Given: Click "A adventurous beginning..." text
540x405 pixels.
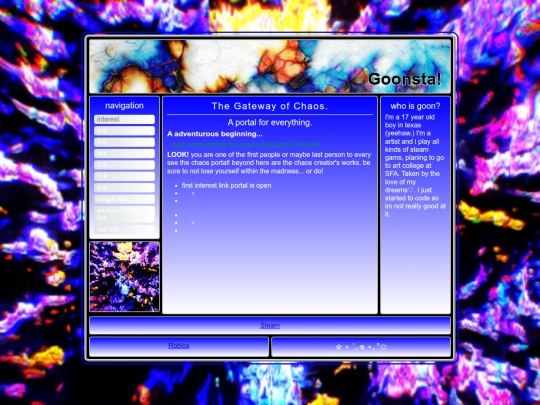Looking at the screenshot, I should [215, 134].
